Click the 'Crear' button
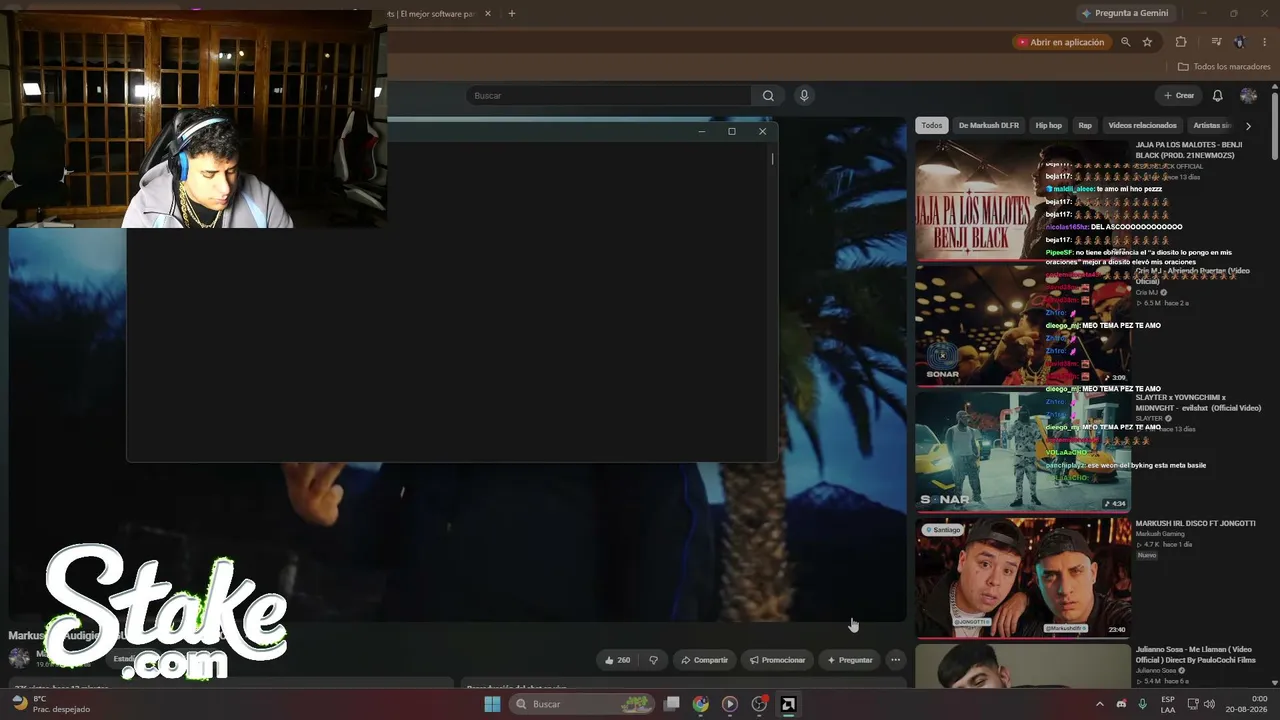Image resolution: width=1280 pixels, height=720 pixels. point(1179,96)
